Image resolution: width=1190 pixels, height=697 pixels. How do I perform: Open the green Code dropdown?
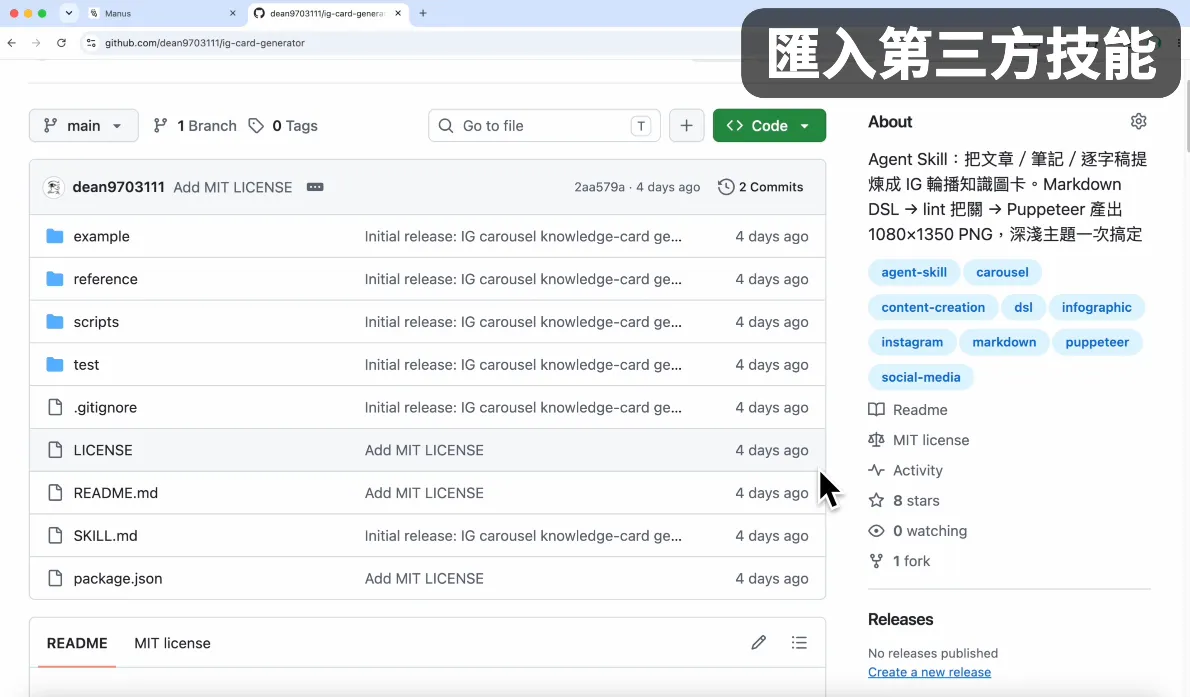pos(769,125)
